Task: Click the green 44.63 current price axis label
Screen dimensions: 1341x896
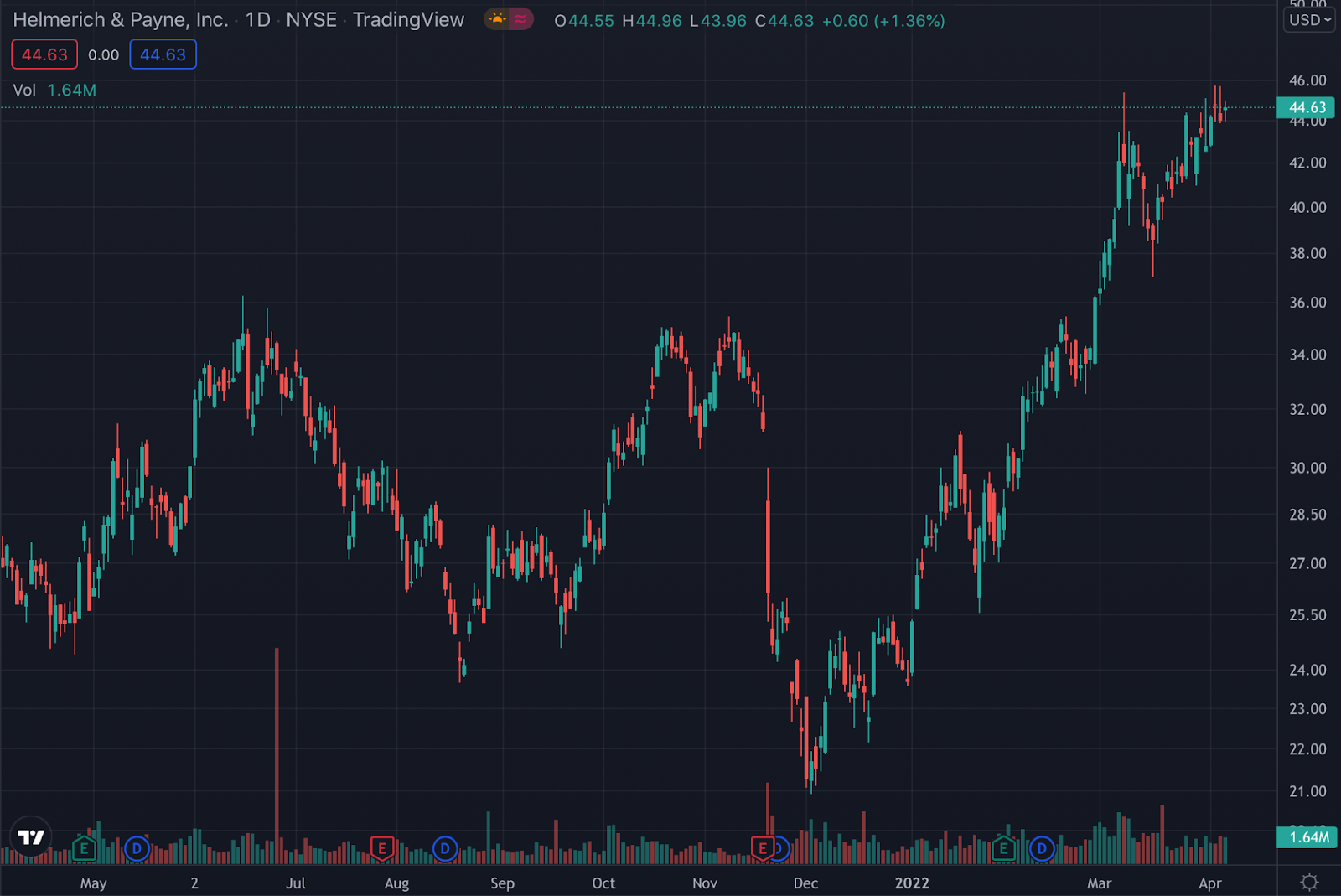Action: tap(1307, 107)
